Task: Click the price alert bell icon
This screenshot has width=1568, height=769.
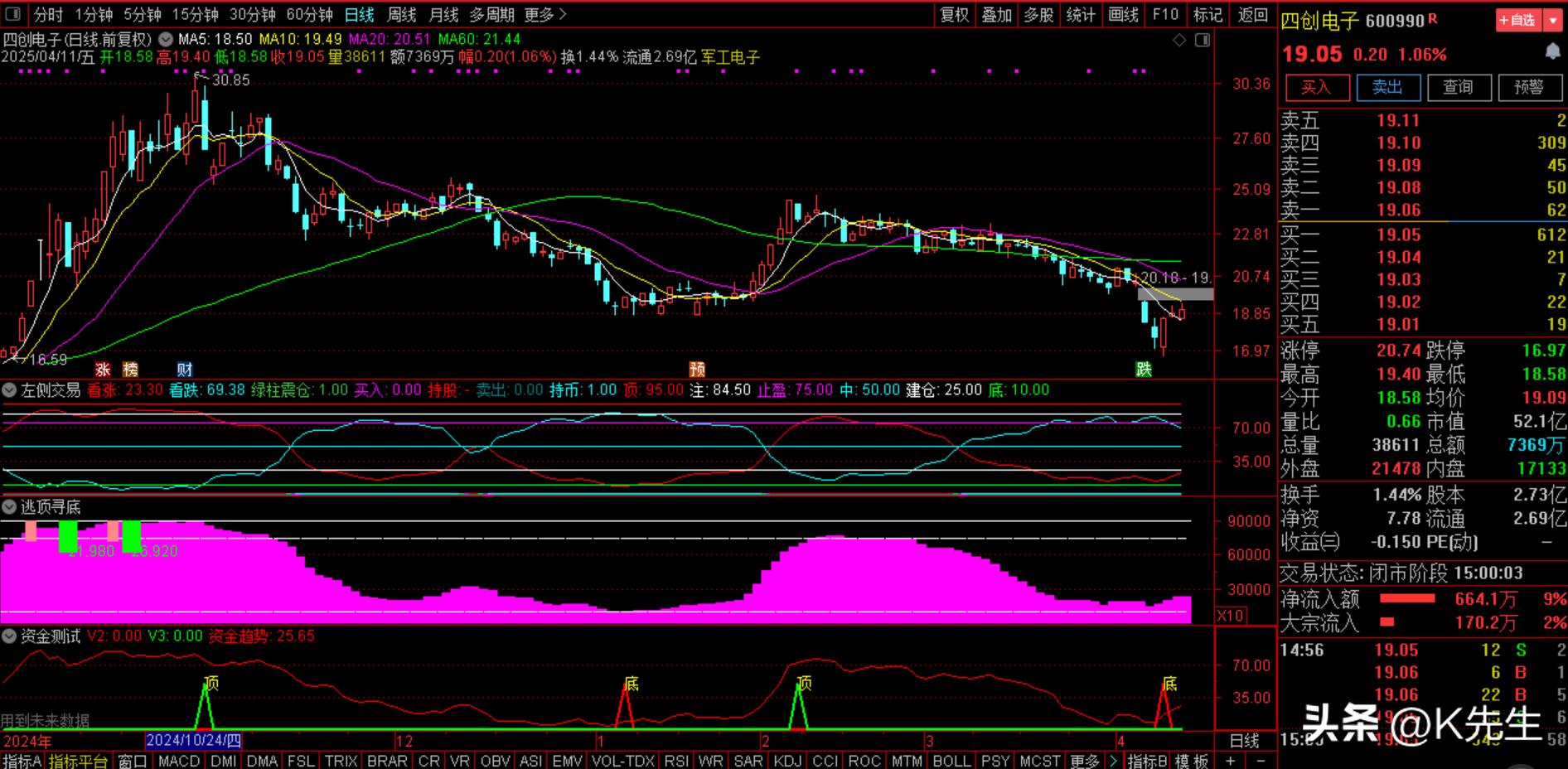Action: [x=1552, y=52]
